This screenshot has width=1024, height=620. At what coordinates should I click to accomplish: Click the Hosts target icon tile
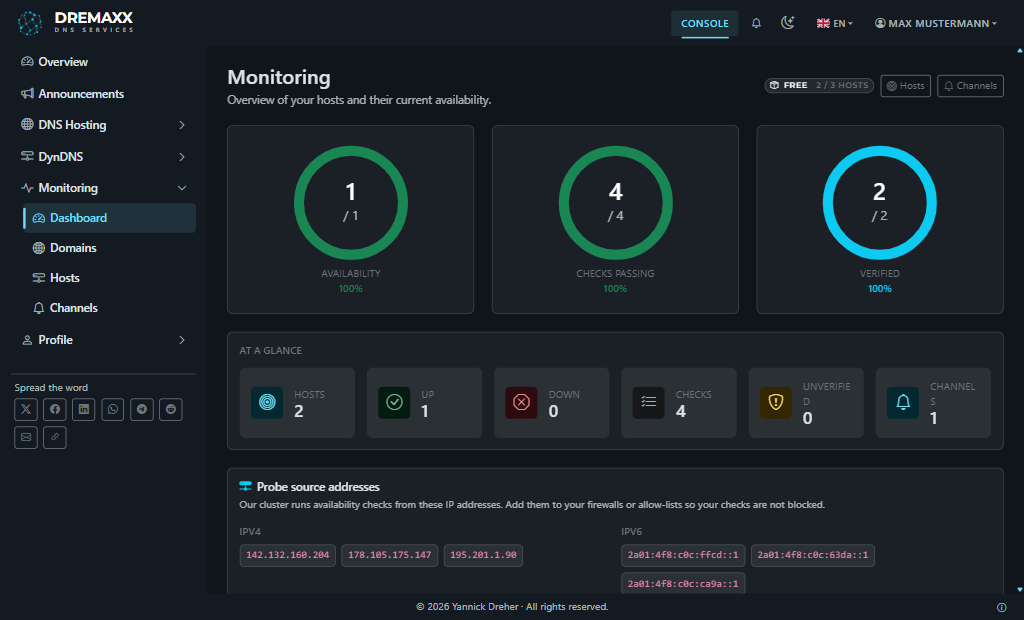pos(267,402)
